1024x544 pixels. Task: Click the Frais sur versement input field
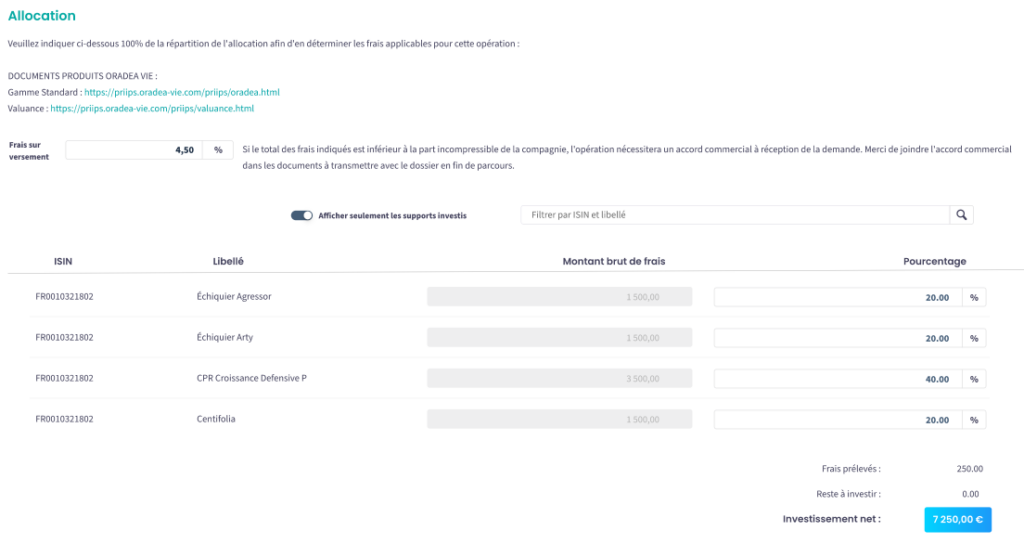tap(135, 150)
